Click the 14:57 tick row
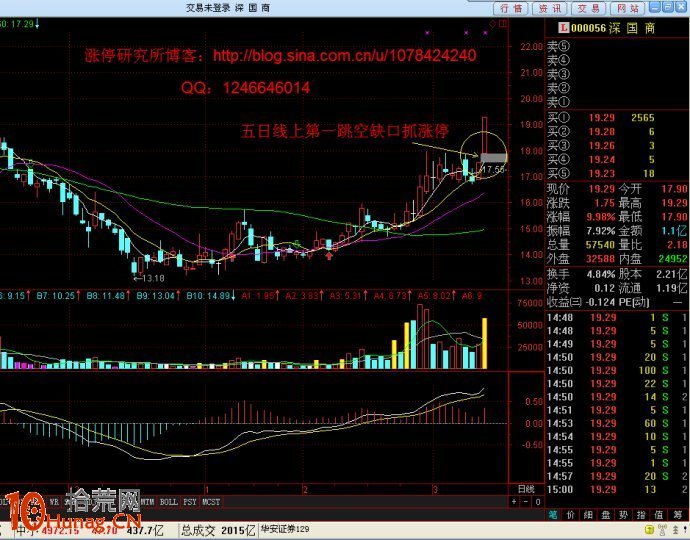 [616, 476]
